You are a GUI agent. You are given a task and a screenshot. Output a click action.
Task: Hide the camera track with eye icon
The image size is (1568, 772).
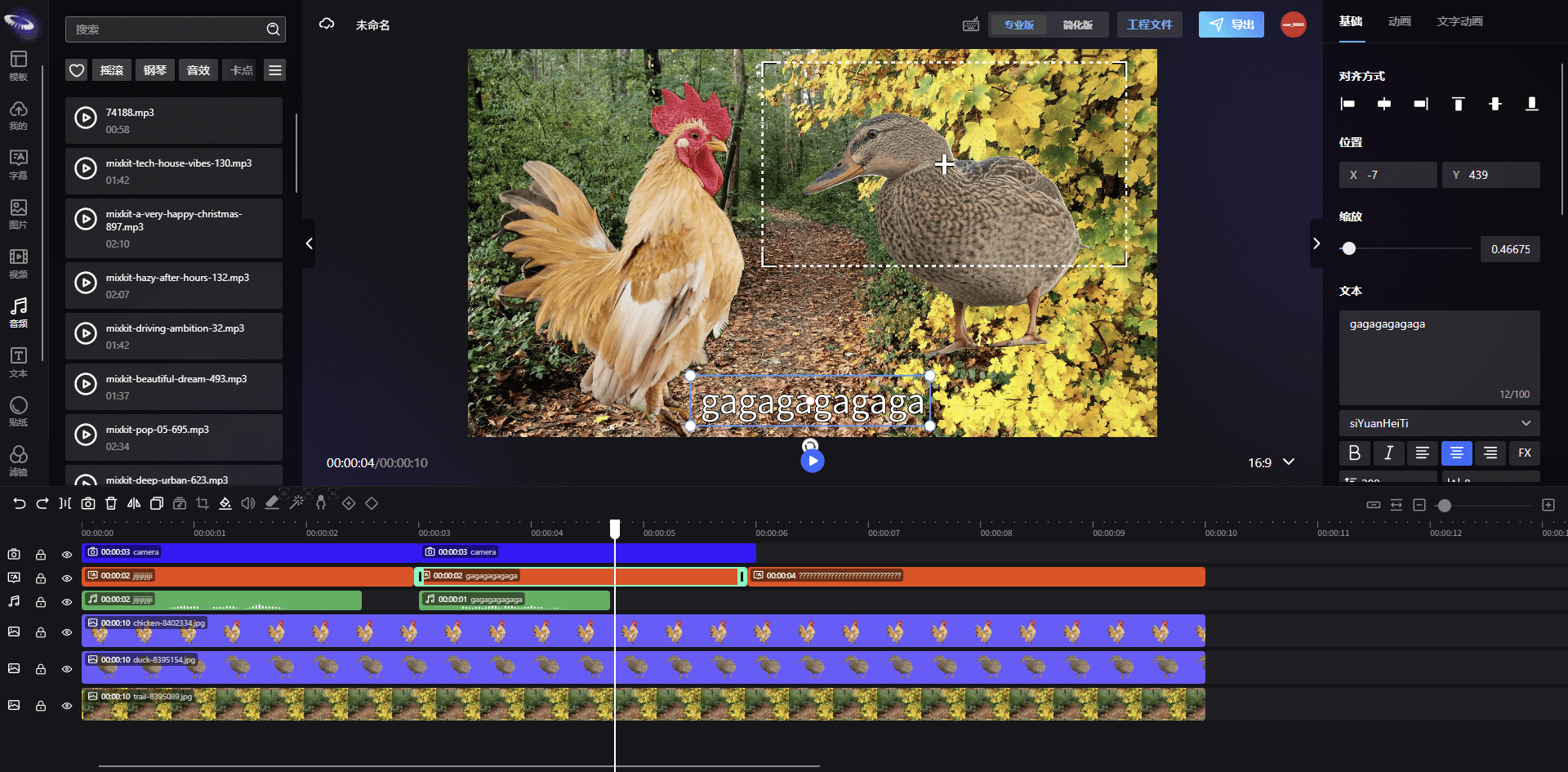coord(67,555)
